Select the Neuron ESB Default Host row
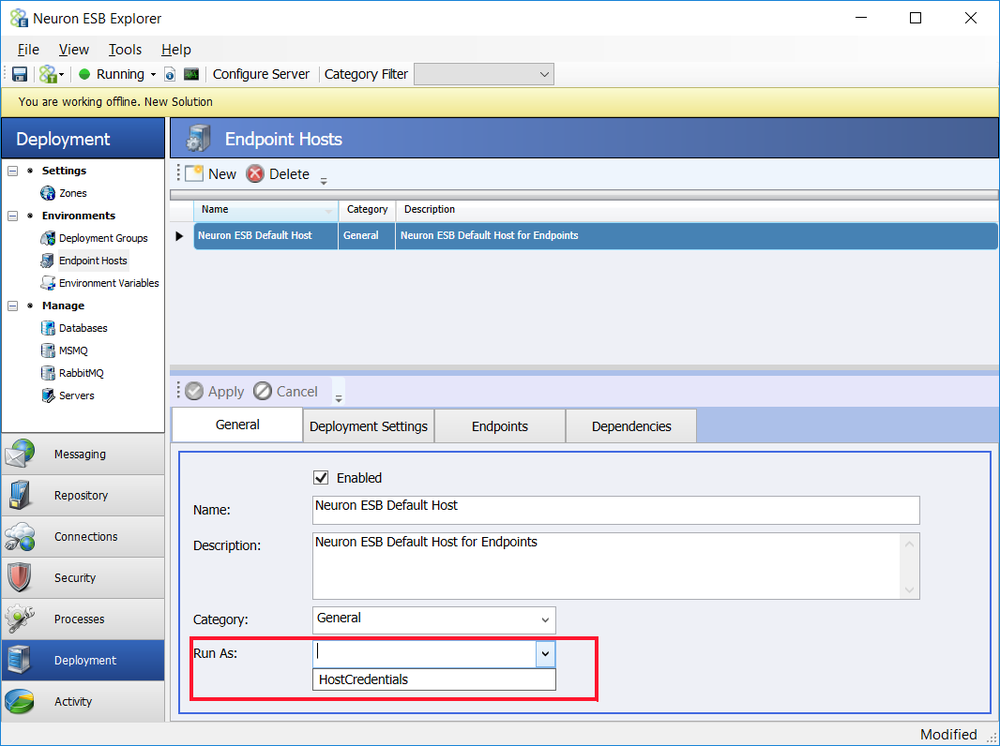1000x746 pixels. [596, 235]
